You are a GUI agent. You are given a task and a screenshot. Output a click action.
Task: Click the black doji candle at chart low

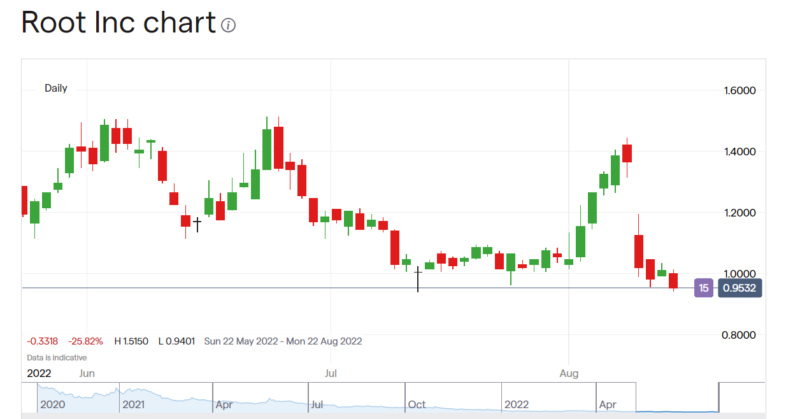pyautogui.click(x=418, y=279)
